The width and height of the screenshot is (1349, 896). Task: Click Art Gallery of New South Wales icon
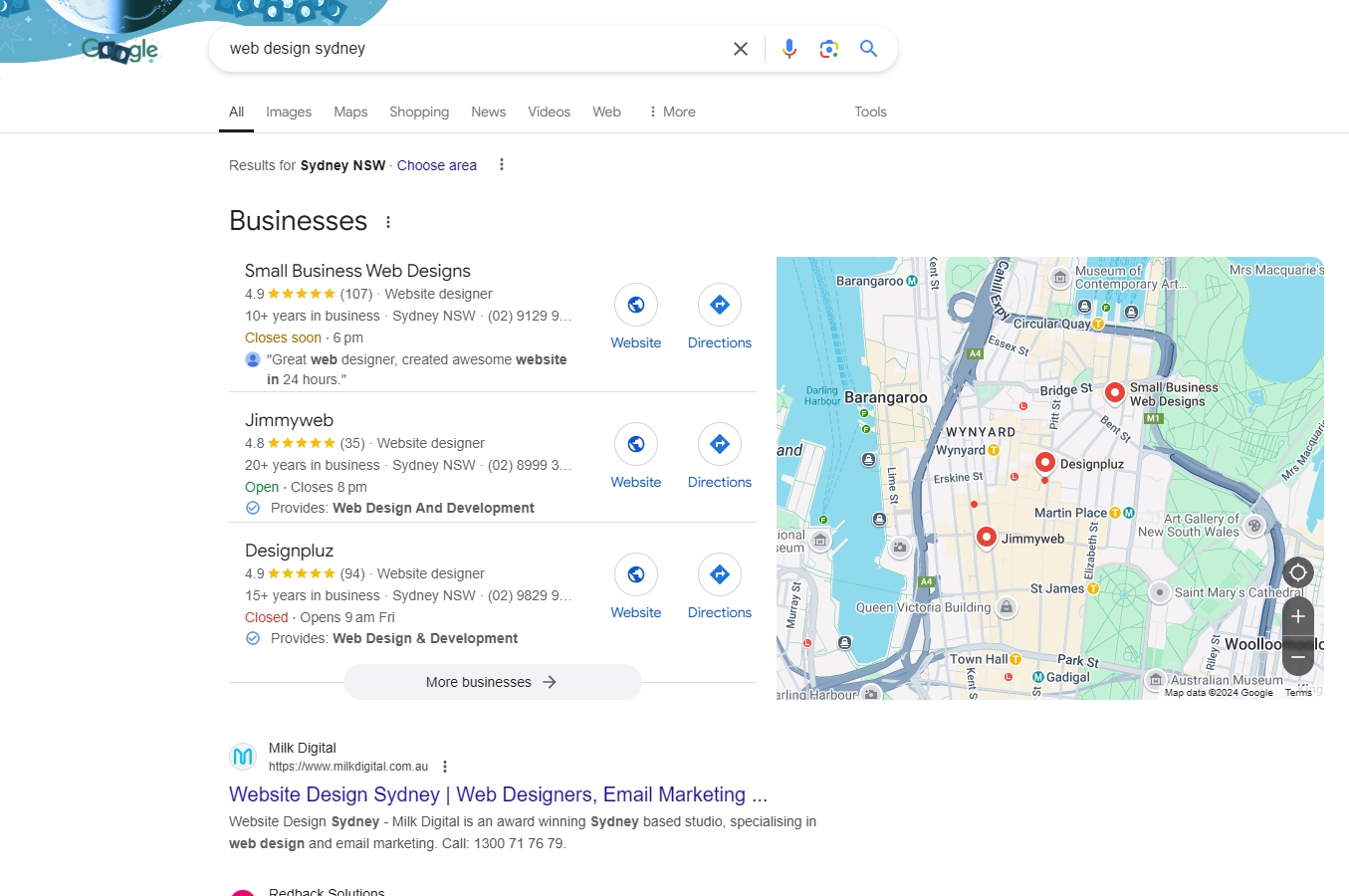click(1254, 526)
